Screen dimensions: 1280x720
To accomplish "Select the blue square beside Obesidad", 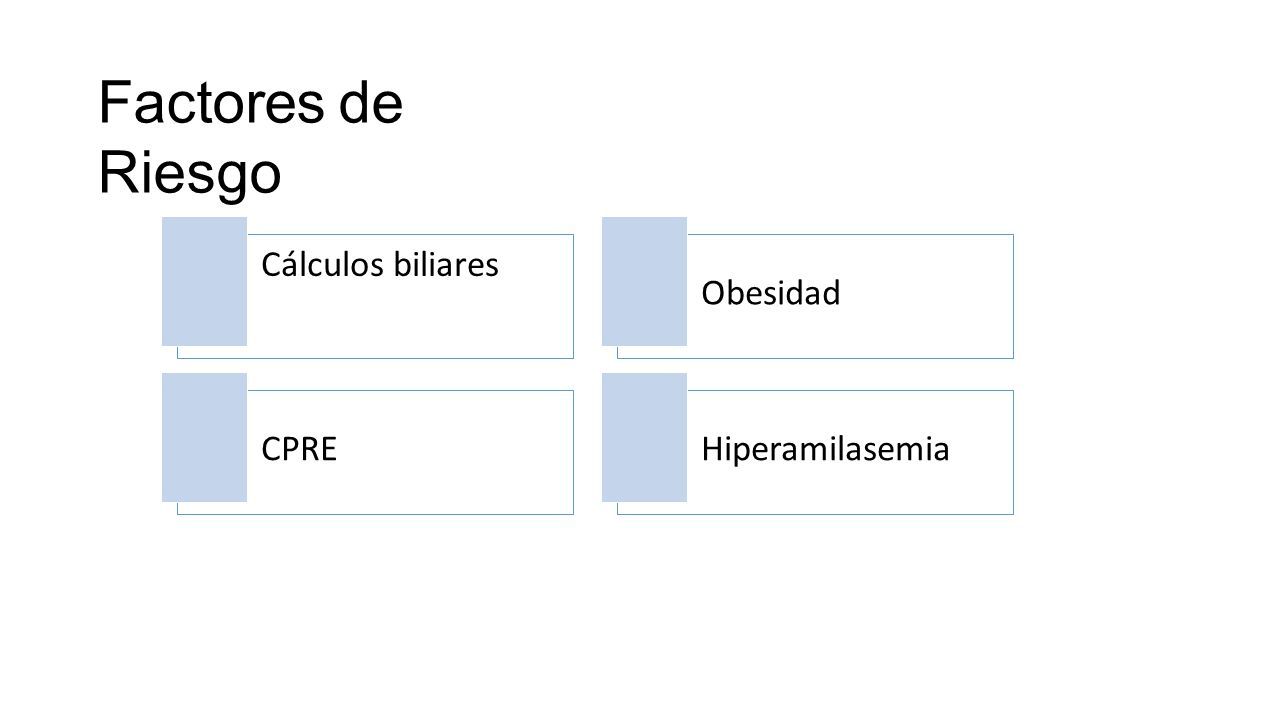I will click(644, 281).
